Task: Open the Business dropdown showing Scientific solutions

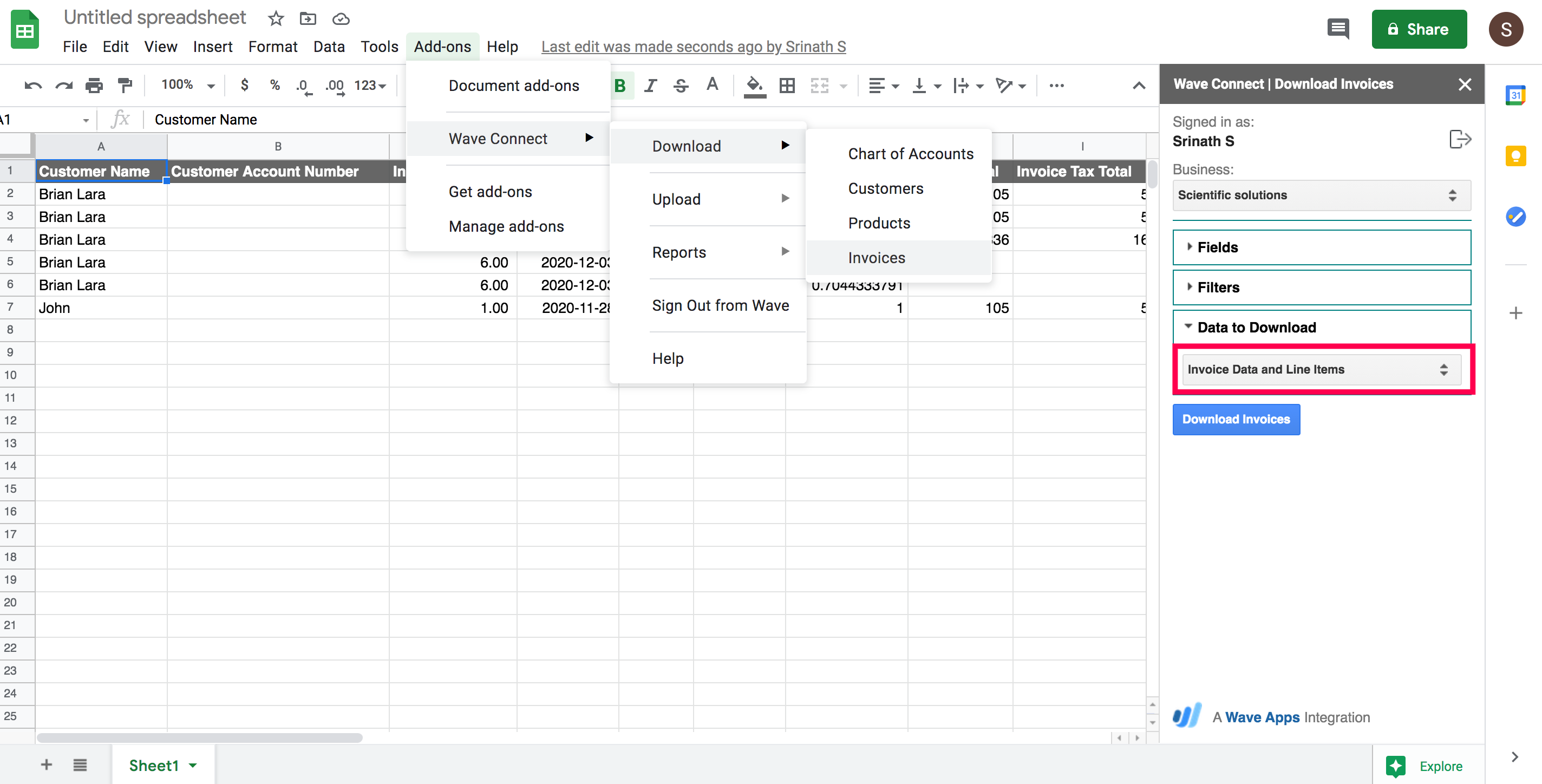Action: click(x=1321, y=195)
